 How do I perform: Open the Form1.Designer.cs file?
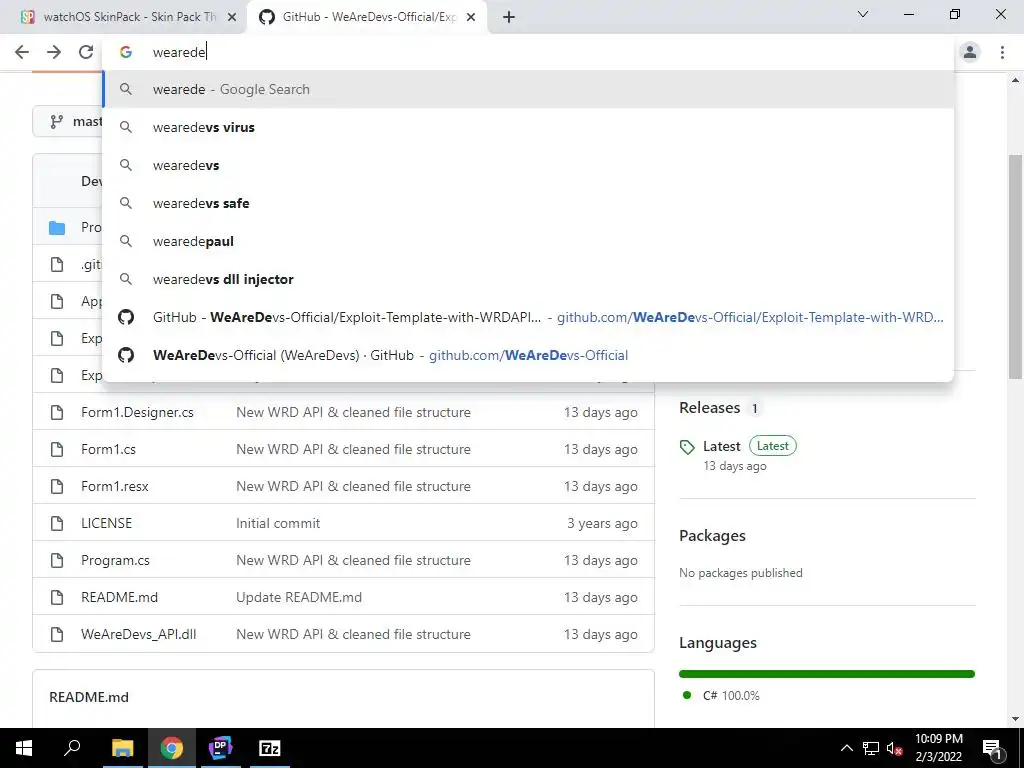[x=137, y=412]
